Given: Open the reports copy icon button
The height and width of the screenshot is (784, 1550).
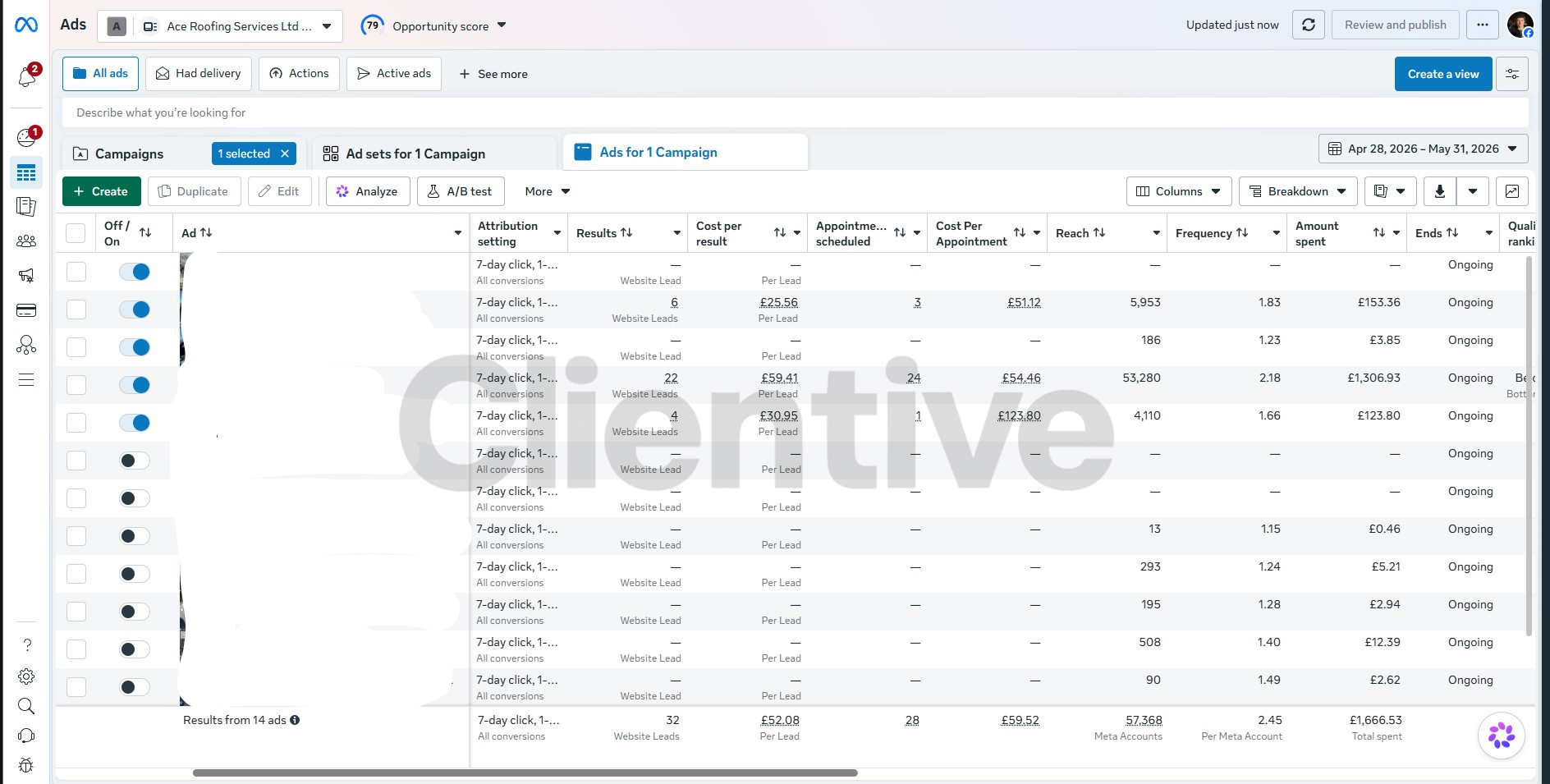Looking at the screenshot, I should (1389, 191).
